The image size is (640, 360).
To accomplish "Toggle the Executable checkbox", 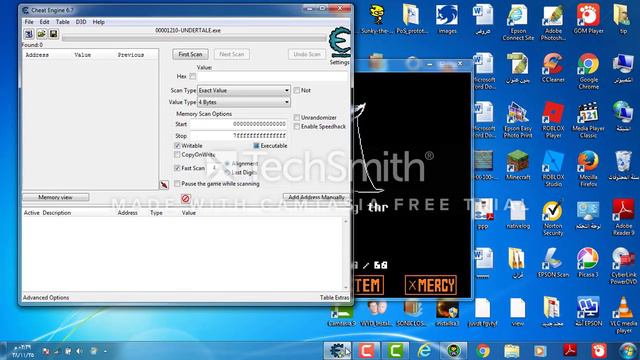I will (x=256, y=146).
